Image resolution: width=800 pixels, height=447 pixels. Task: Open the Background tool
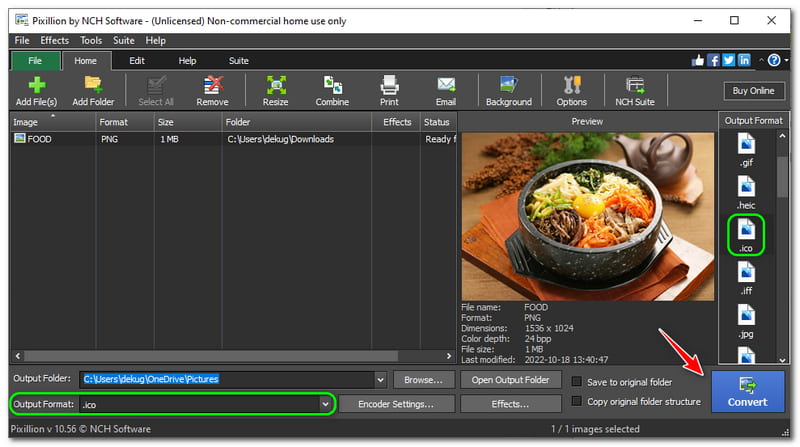(508, 90)
